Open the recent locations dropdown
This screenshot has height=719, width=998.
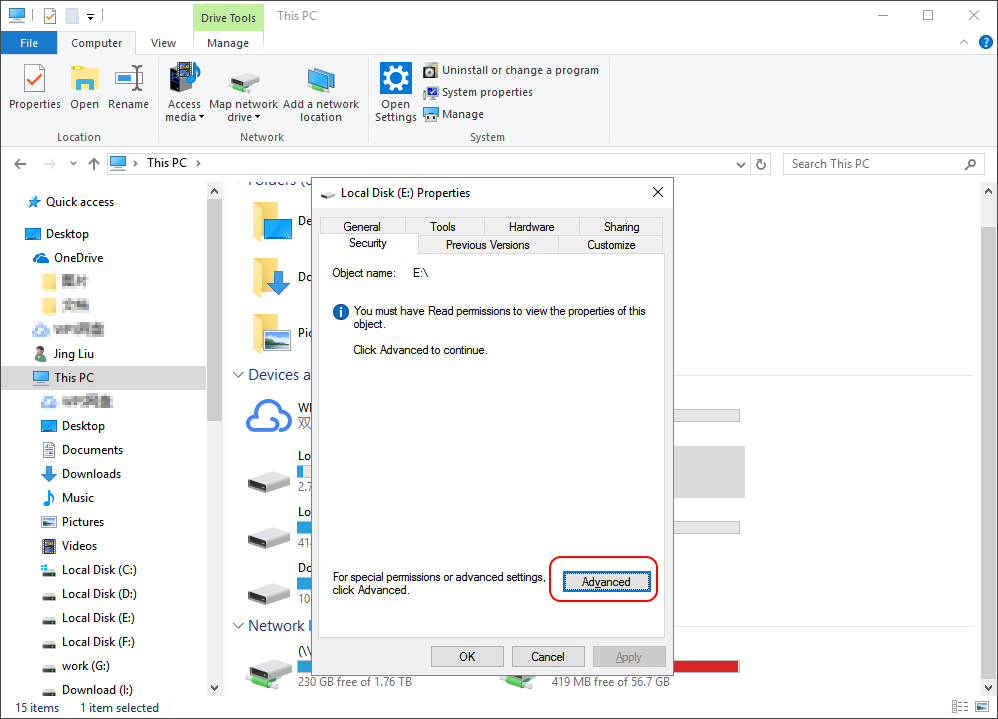[73, 164]
